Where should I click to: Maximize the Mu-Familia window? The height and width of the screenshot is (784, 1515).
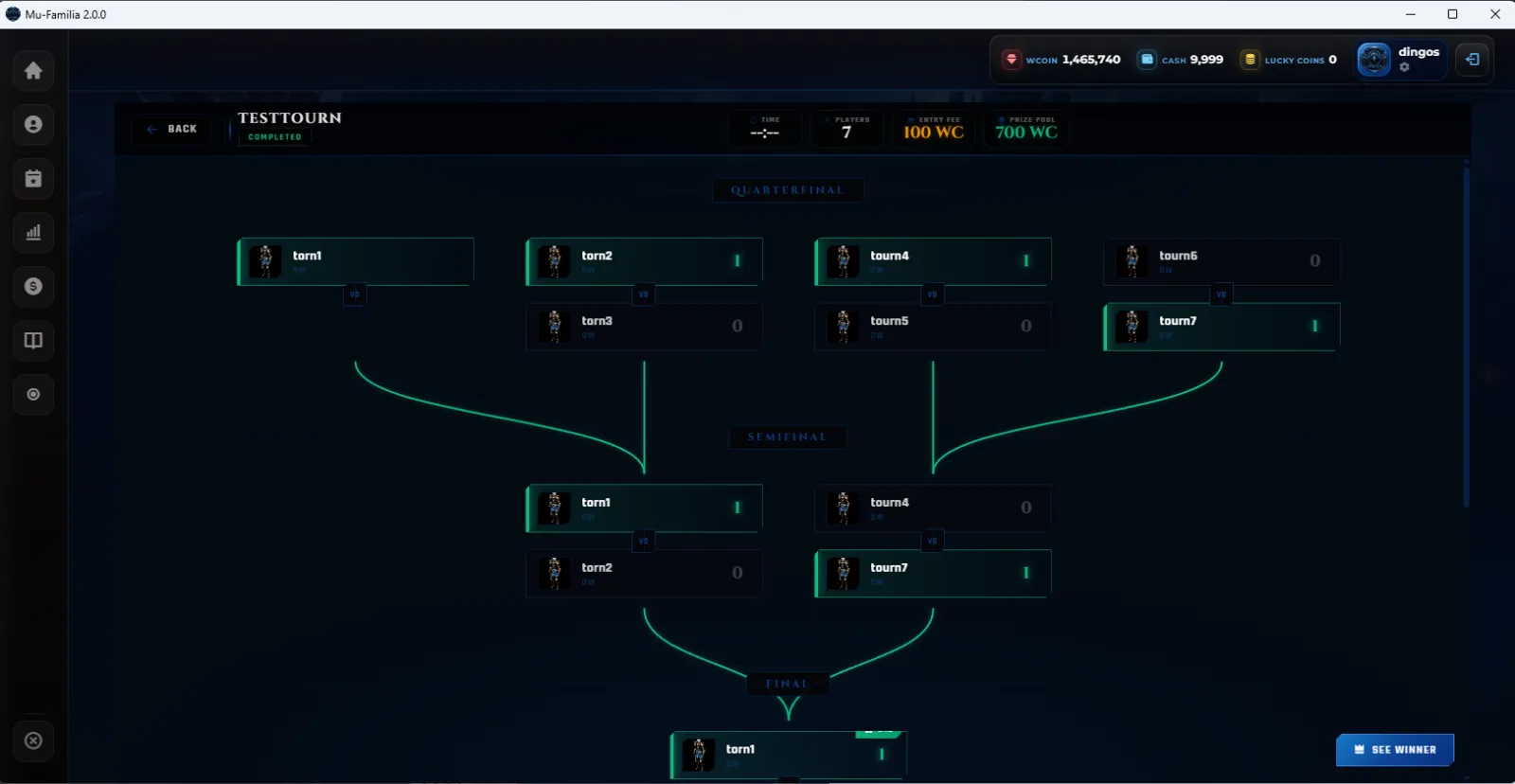tap(1453, 14)
